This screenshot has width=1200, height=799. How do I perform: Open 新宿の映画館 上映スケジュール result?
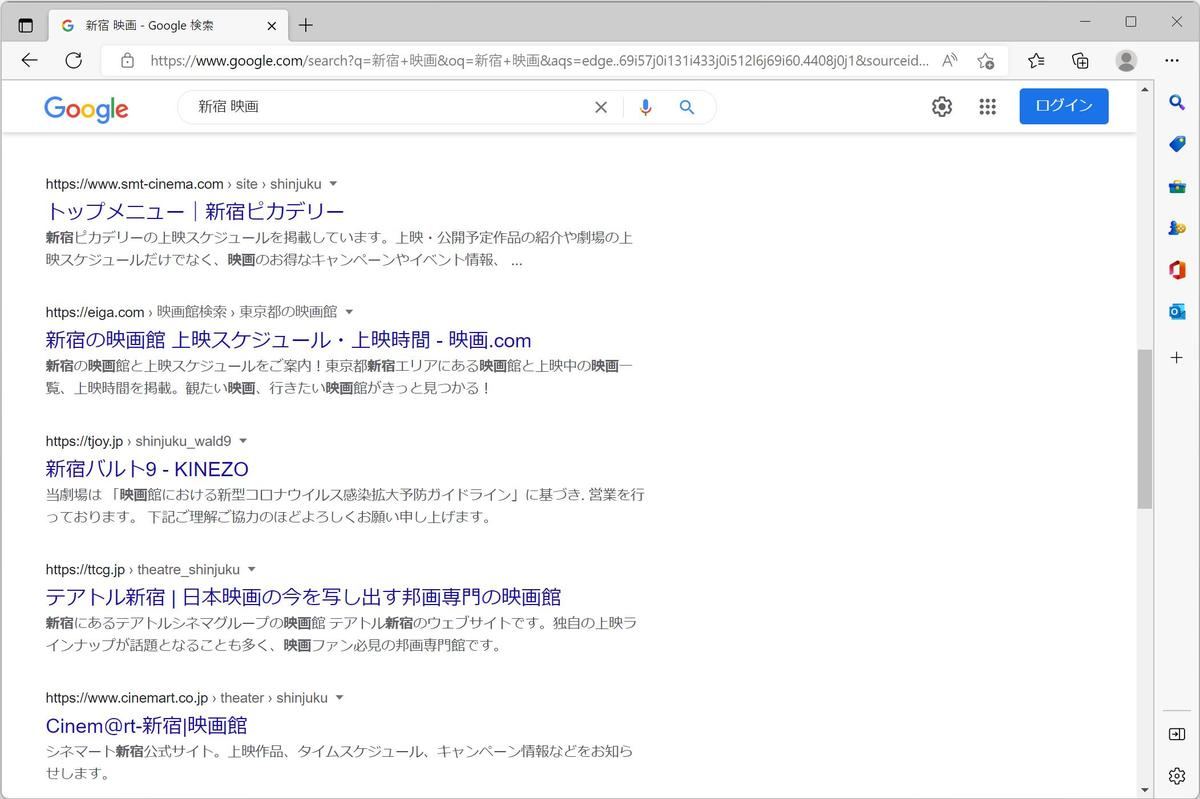tap(289, 340)
